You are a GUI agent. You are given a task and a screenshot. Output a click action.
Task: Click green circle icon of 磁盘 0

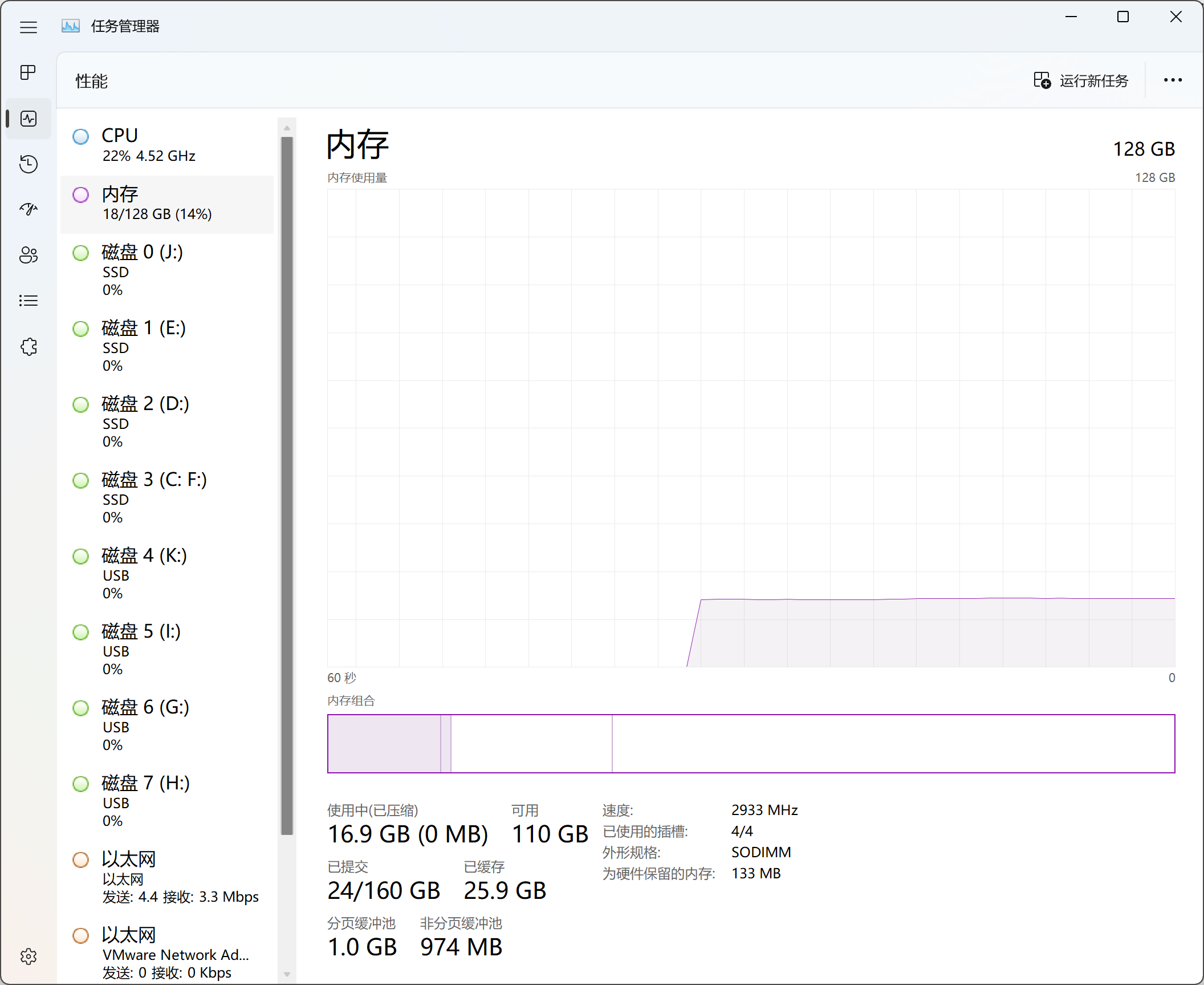[x=81, y=253]
